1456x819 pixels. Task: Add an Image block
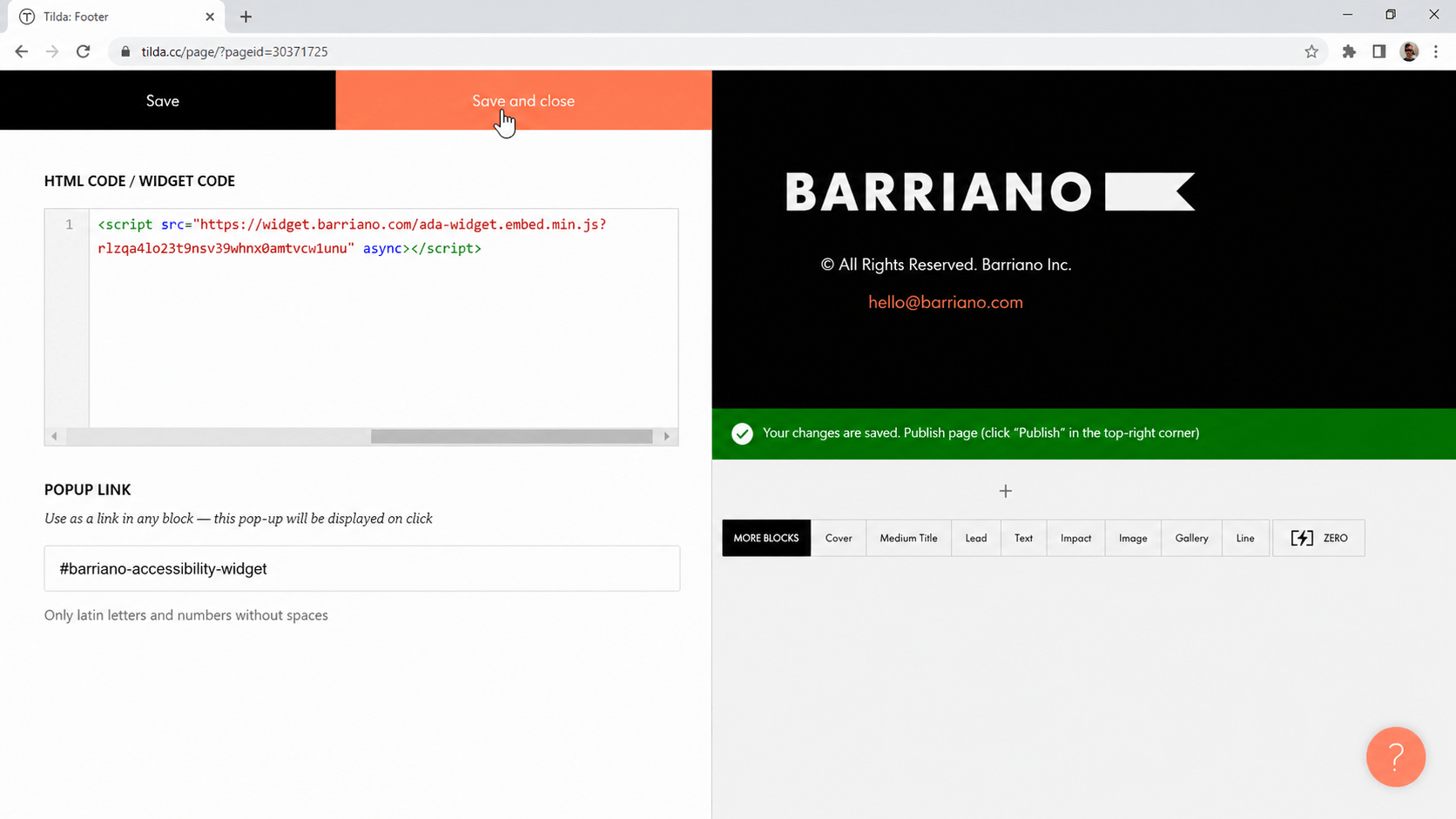click(1133, 538)
